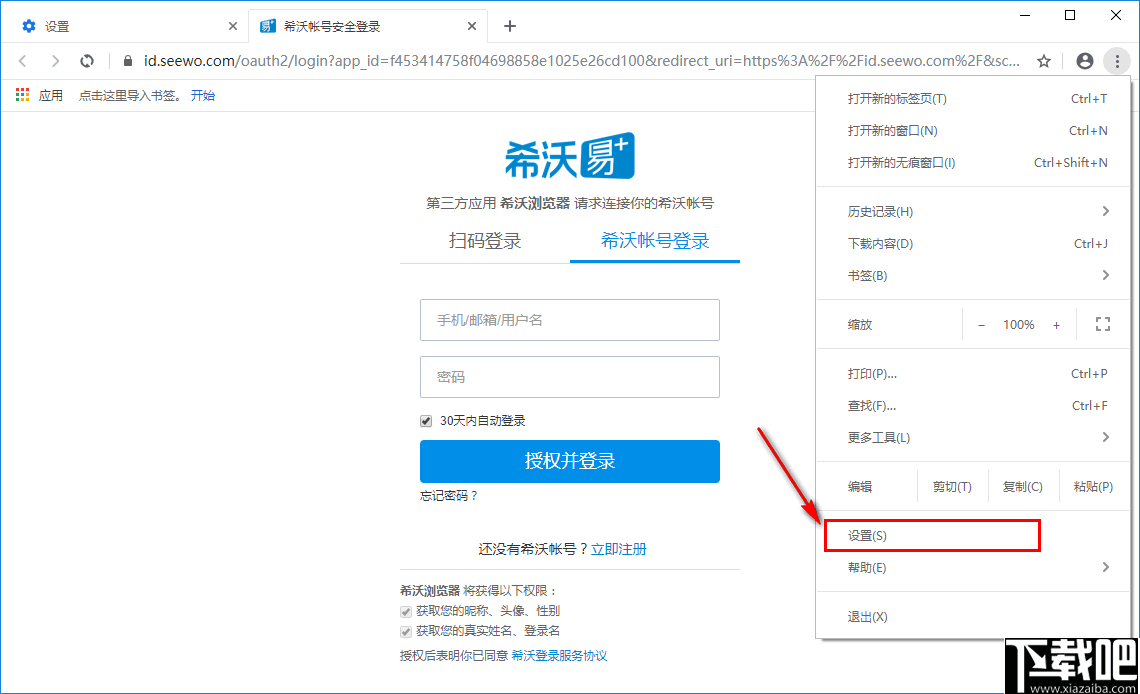Click 剪切(T) in edit row

point(952,487)
